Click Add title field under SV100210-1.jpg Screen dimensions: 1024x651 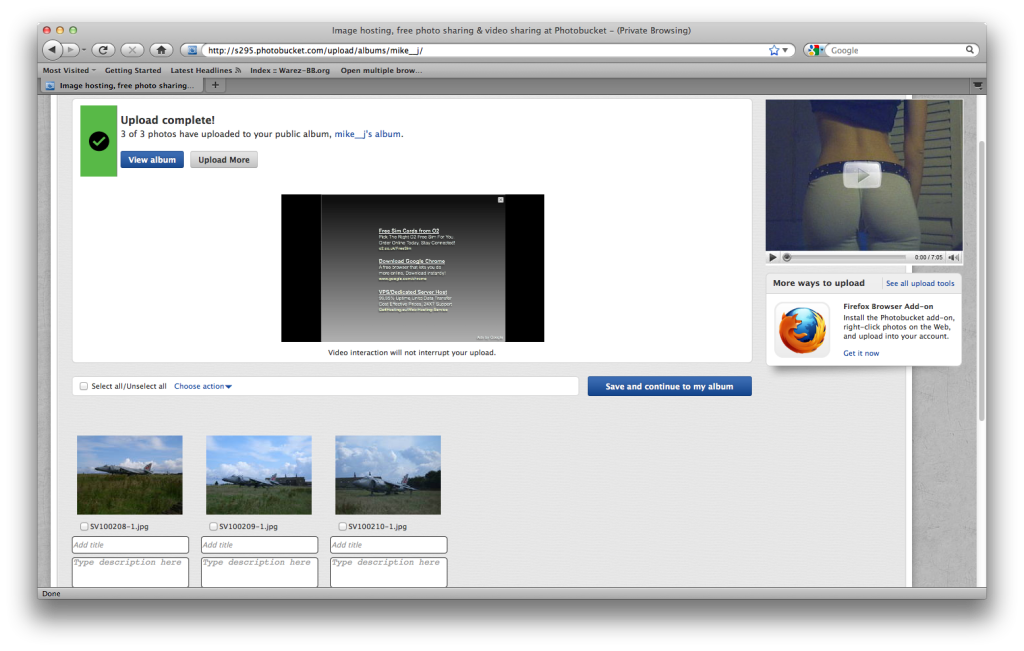coord(389,545)
